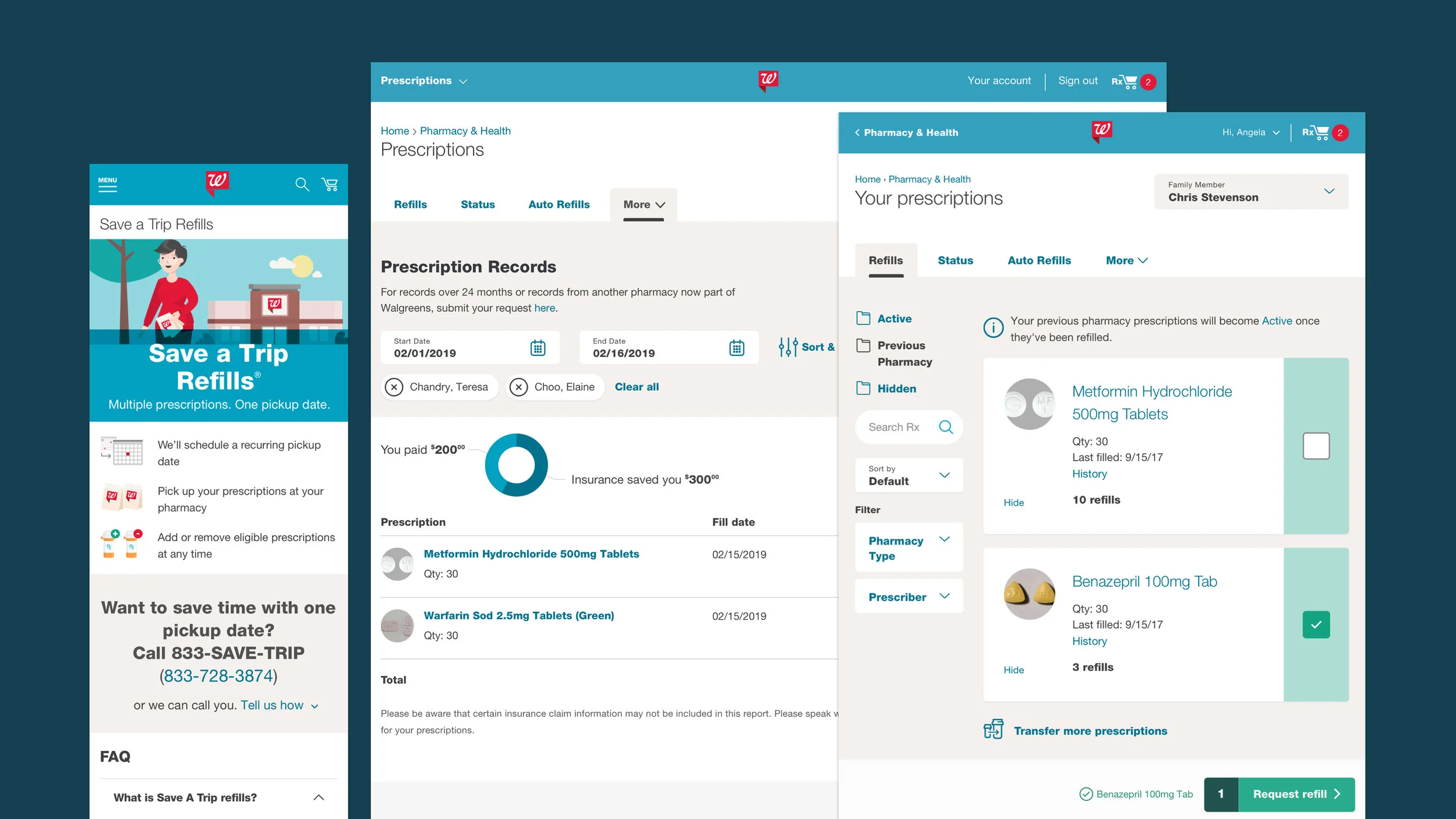Image resolution: width=1456 pixels, height=819 pixels.
Task: Select Status tab in Your prescriptions
Action: pyautogui.click(x=955, y=260)
